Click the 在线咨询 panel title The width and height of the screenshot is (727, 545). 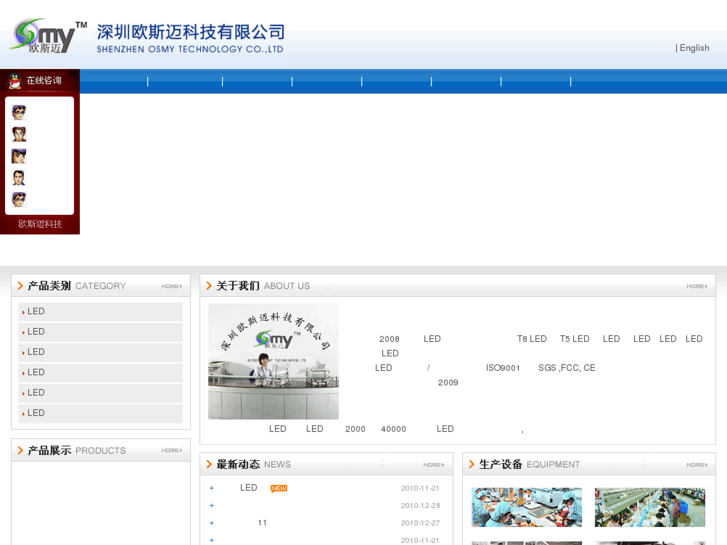click(44, 81)
